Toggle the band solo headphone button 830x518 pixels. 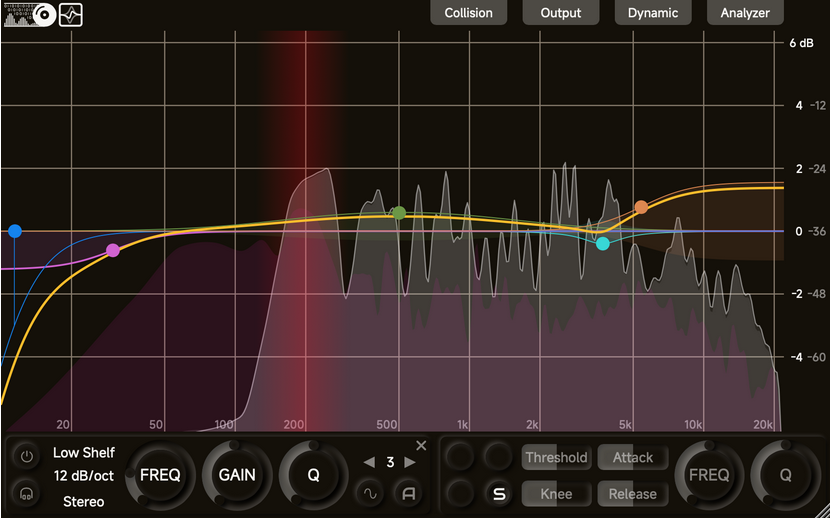[26, 493]
